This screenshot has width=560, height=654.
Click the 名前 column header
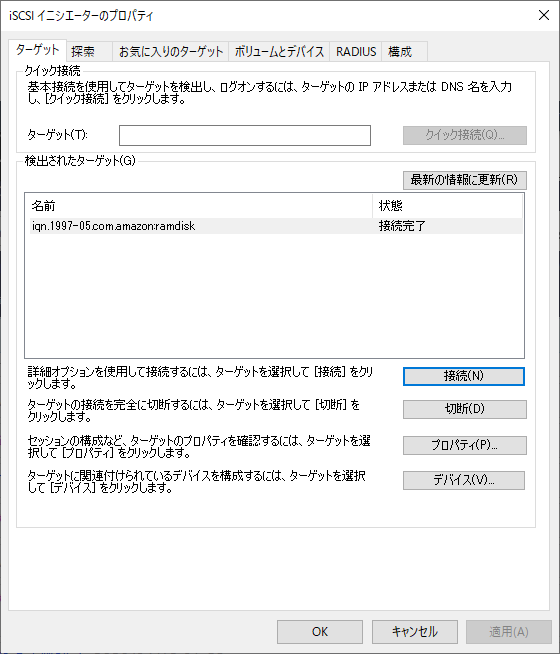201,206
